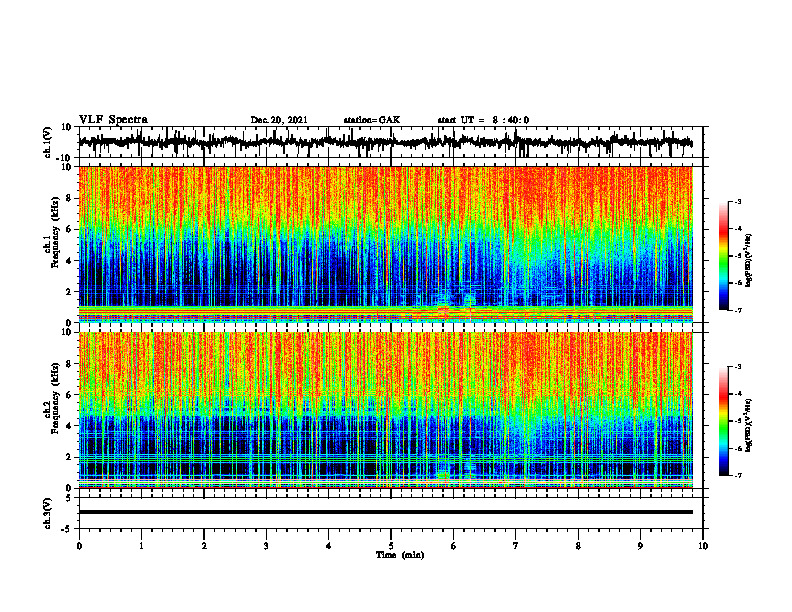Click the ch.2 spectrogram plot

[x=385, y=410]
